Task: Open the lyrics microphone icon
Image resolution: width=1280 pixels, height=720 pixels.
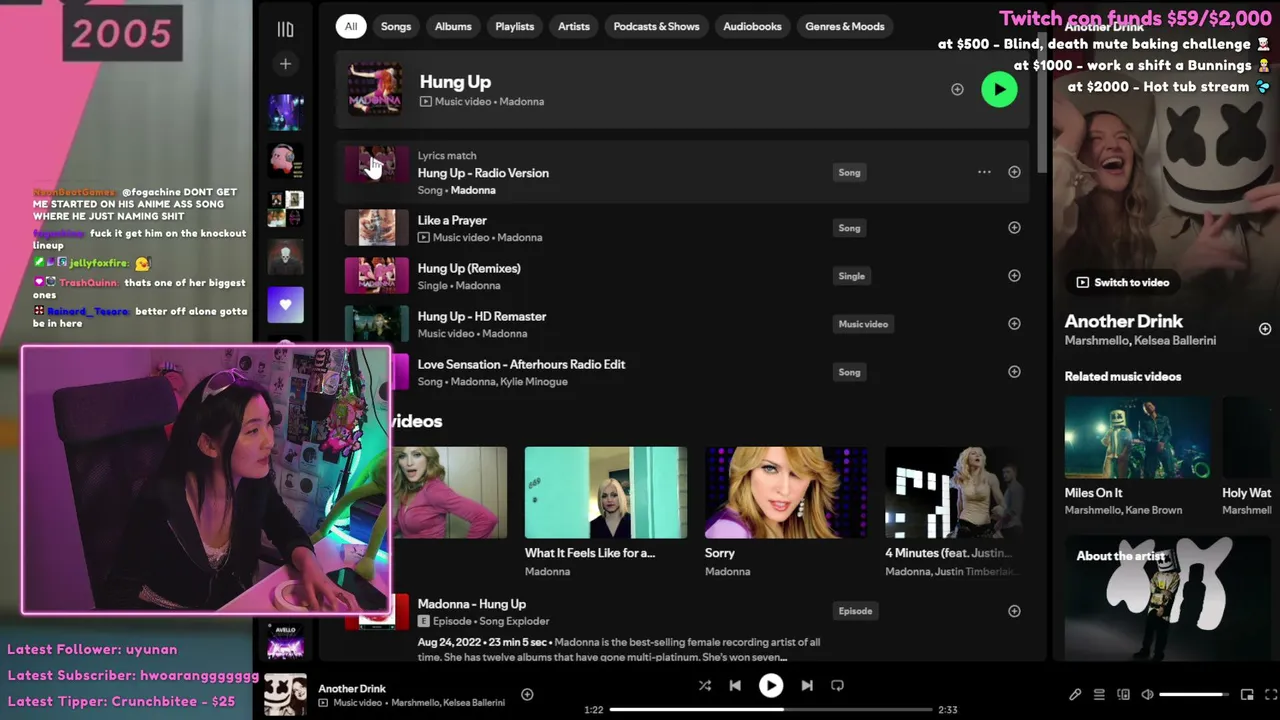Action: coord(1075,694)
